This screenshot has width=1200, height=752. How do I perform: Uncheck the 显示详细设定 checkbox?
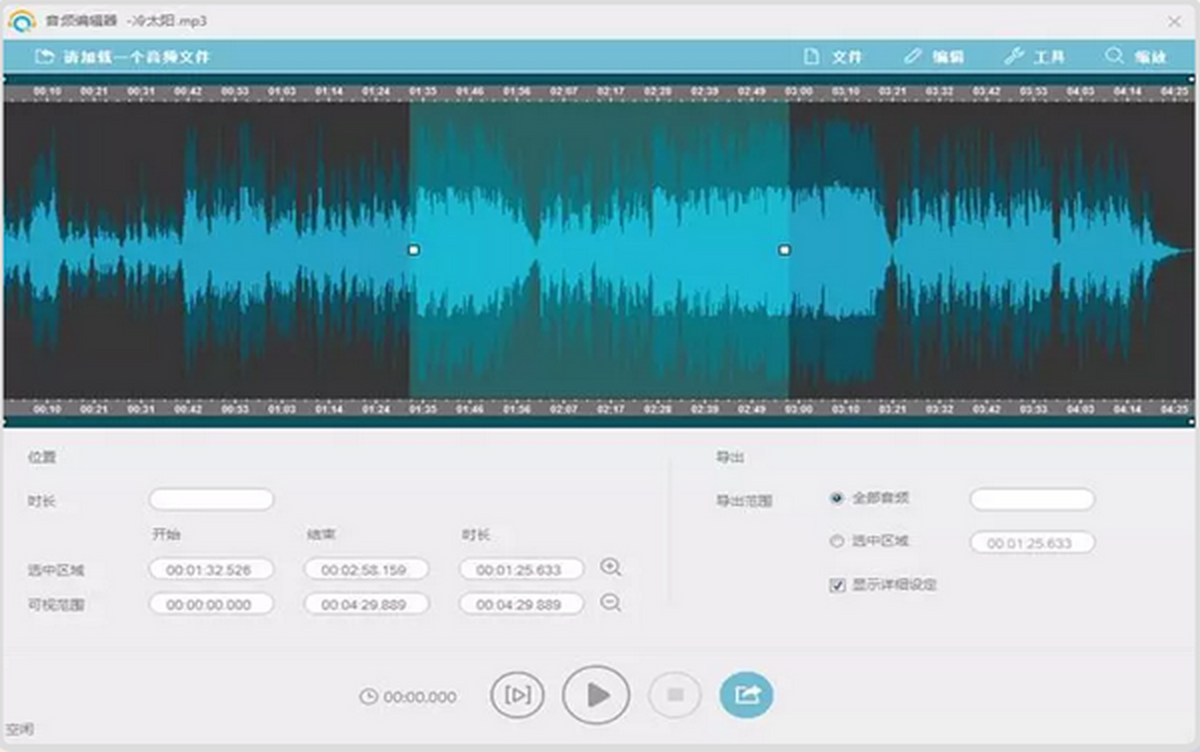click(838, 585)
